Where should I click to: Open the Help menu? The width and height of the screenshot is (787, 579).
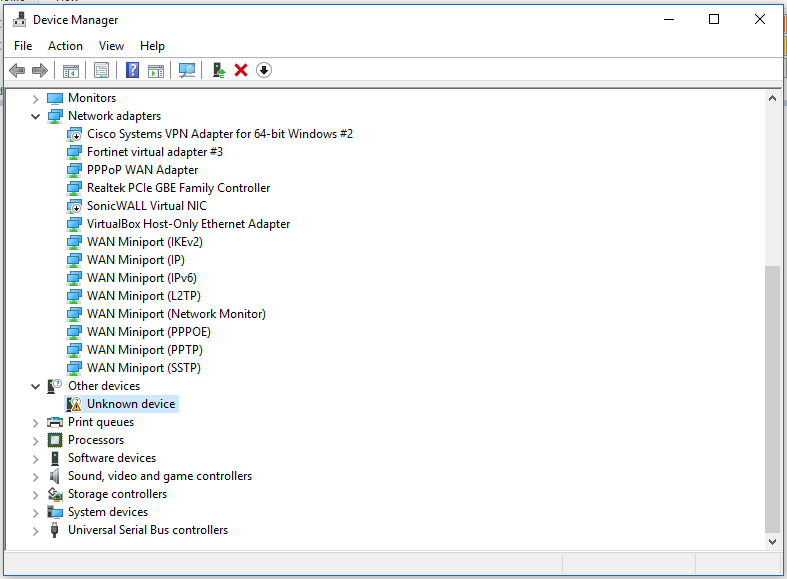coord(152,46)
